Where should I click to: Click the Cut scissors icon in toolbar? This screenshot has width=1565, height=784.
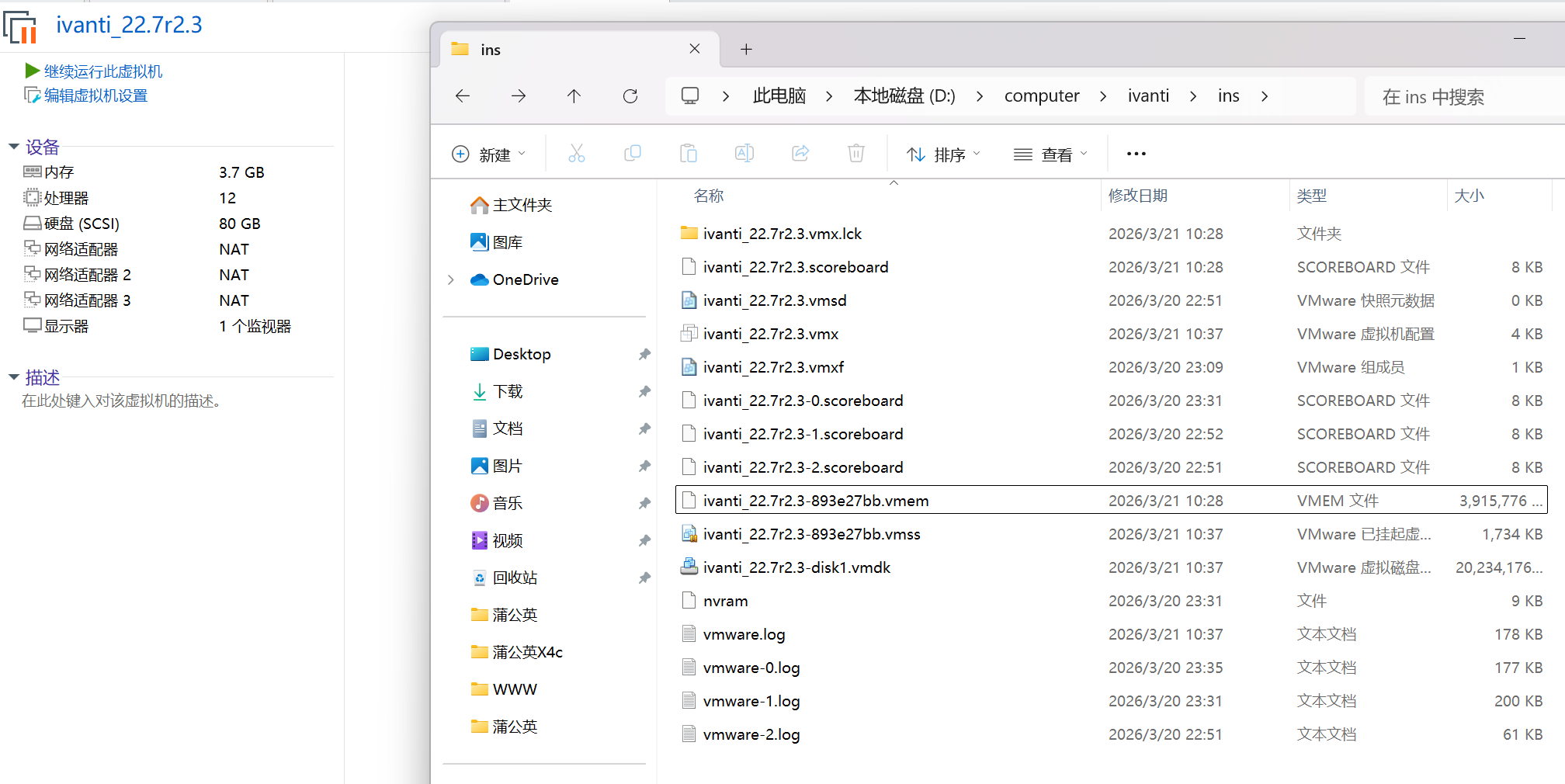click(x=576, y=154)
